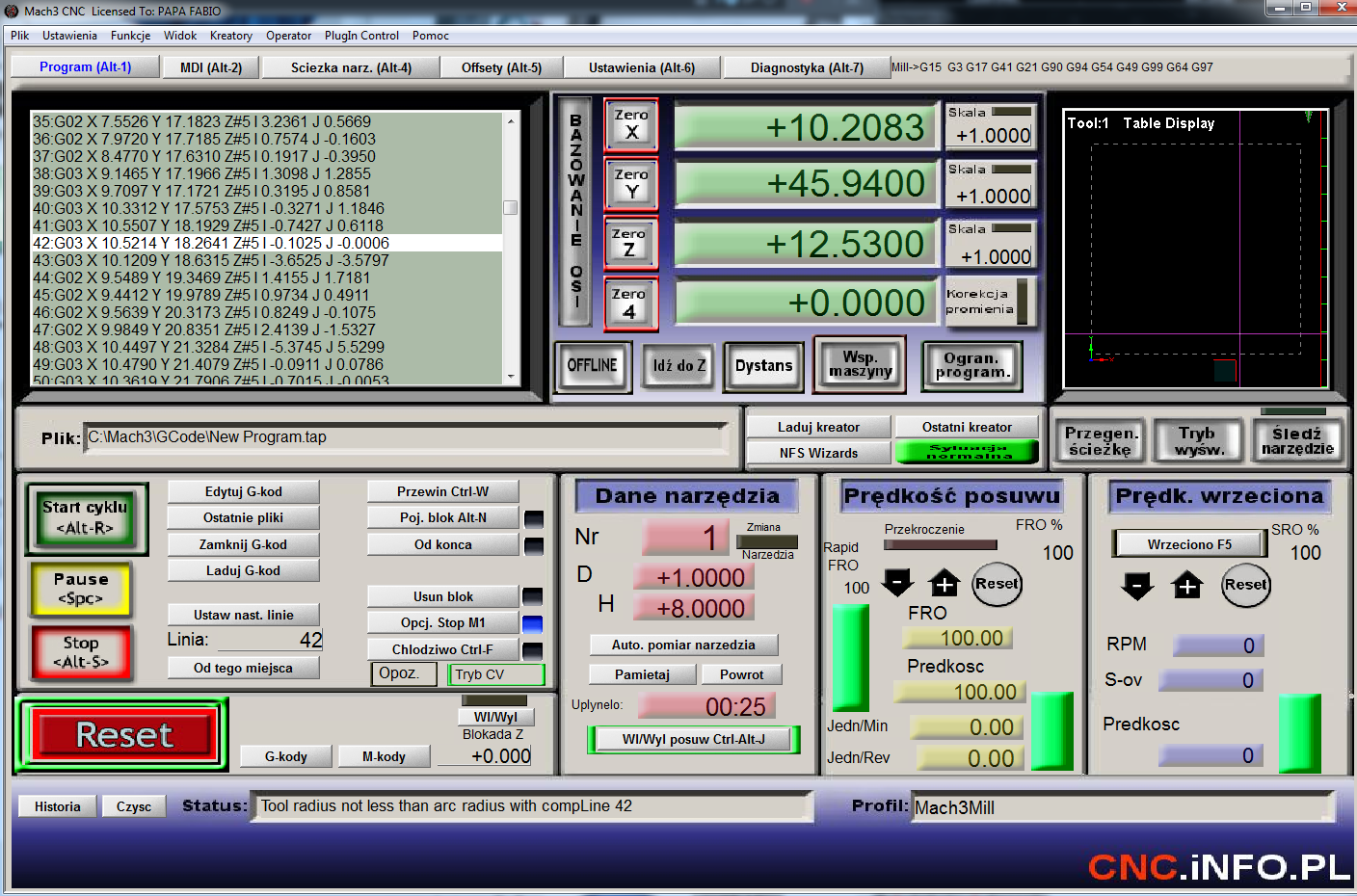
Task: Toggle the Od konca indicator button
Action: pyautogui.click(x=443, y=544)
